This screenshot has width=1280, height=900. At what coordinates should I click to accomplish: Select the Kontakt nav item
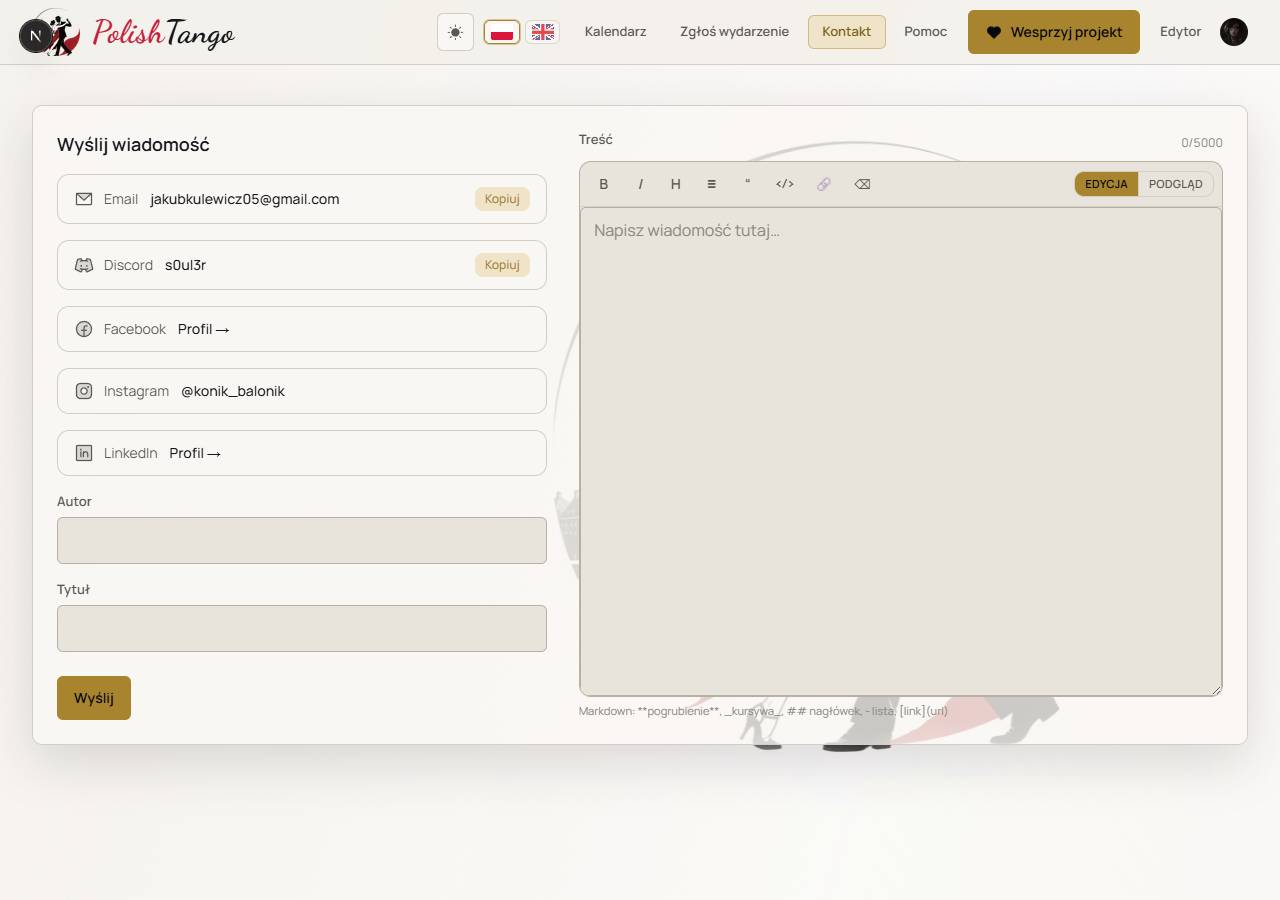click(x=847, y=32)
